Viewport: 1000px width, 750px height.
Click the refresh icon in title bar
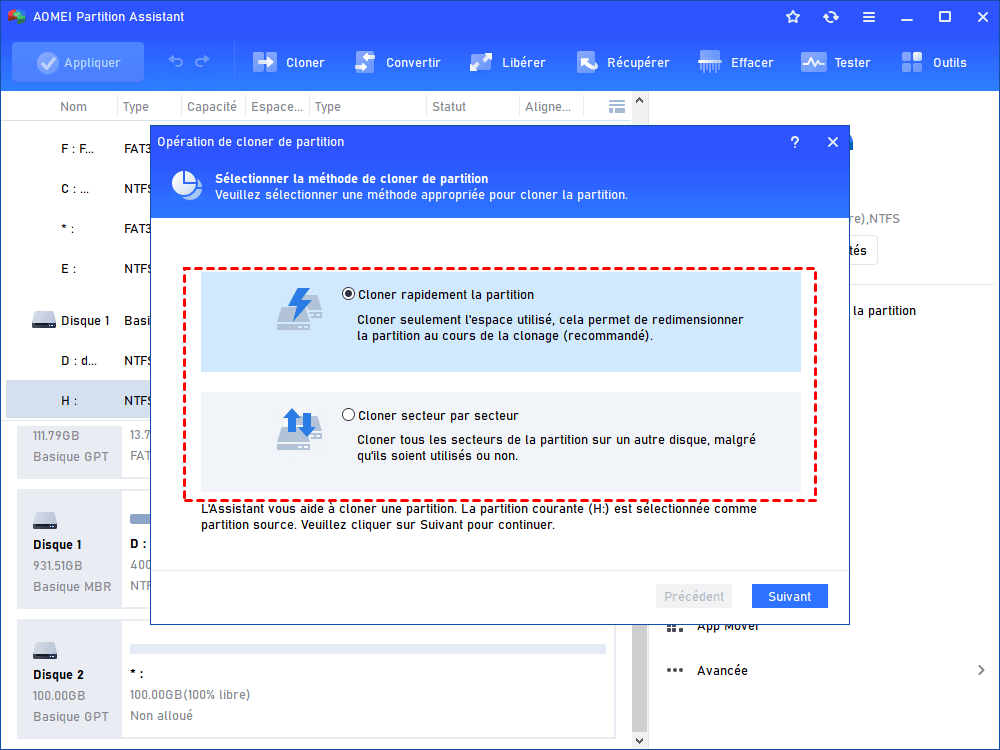[830, 17]
